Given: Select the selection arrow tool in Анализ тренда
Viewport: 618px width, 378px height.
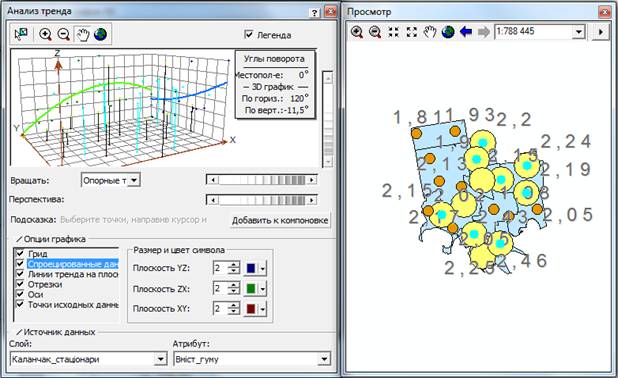Looking at the screenshot, I should pyautogui.click(x=21, y=34).
